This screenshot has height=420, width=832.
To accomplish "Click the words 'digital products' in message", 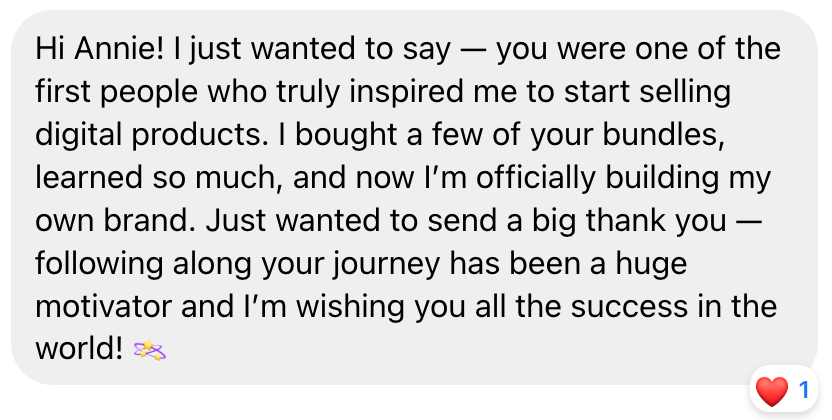I will click(x=149, y=135).
